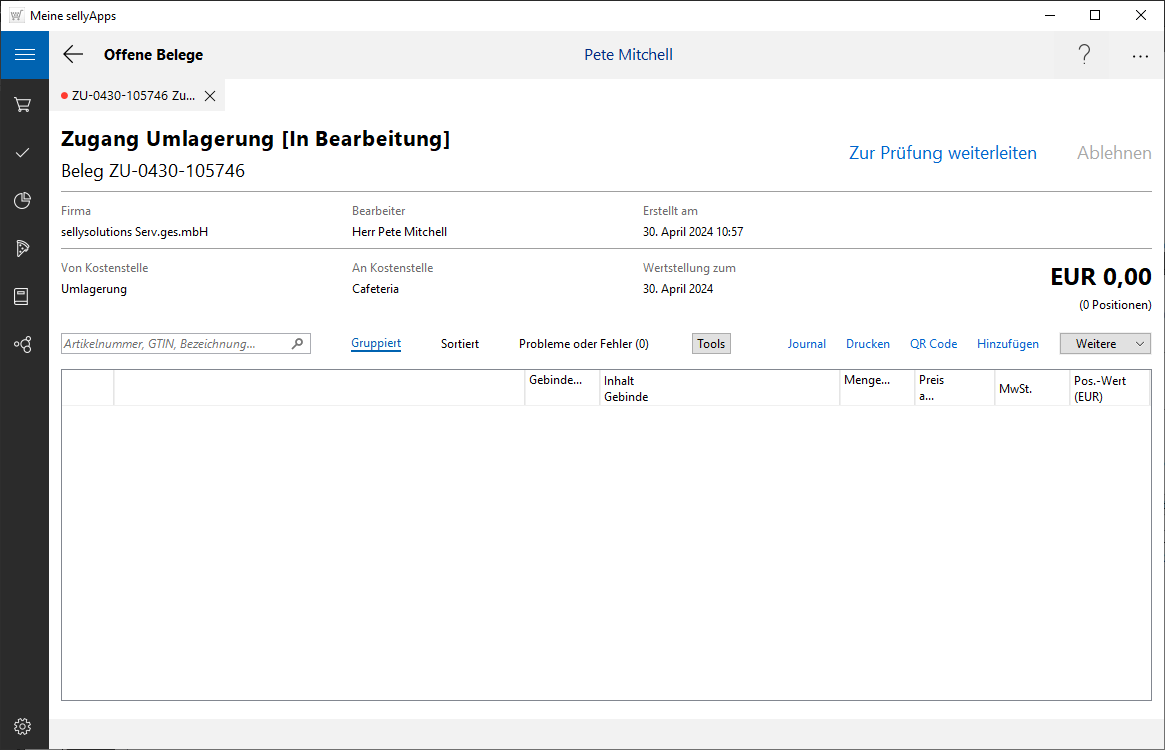
Task: Open settings gear in sidebar
Action: (23, 727)
